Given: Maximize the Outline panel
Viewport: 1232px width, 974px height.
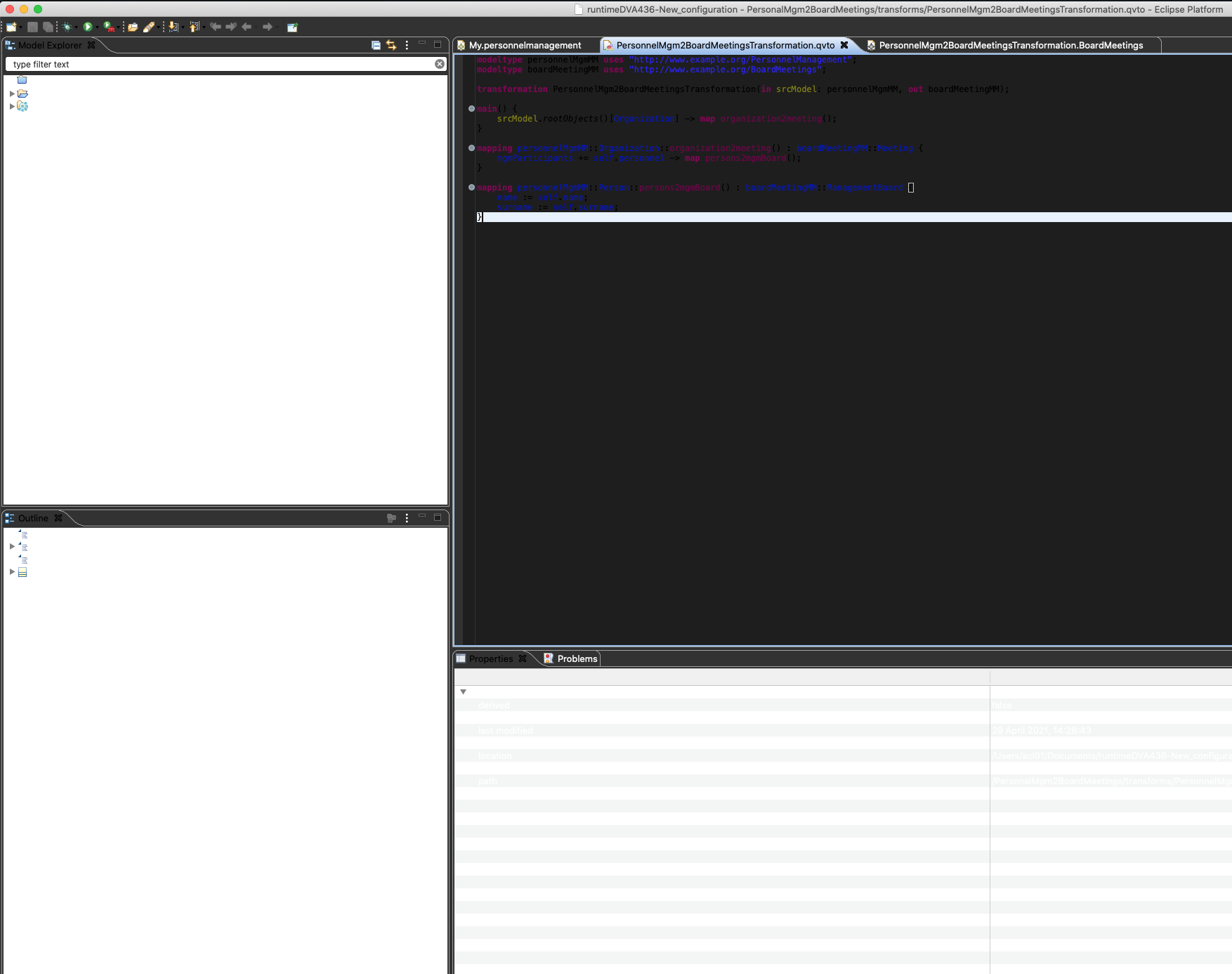Looking at the screenshot, I should coord(438,517).
